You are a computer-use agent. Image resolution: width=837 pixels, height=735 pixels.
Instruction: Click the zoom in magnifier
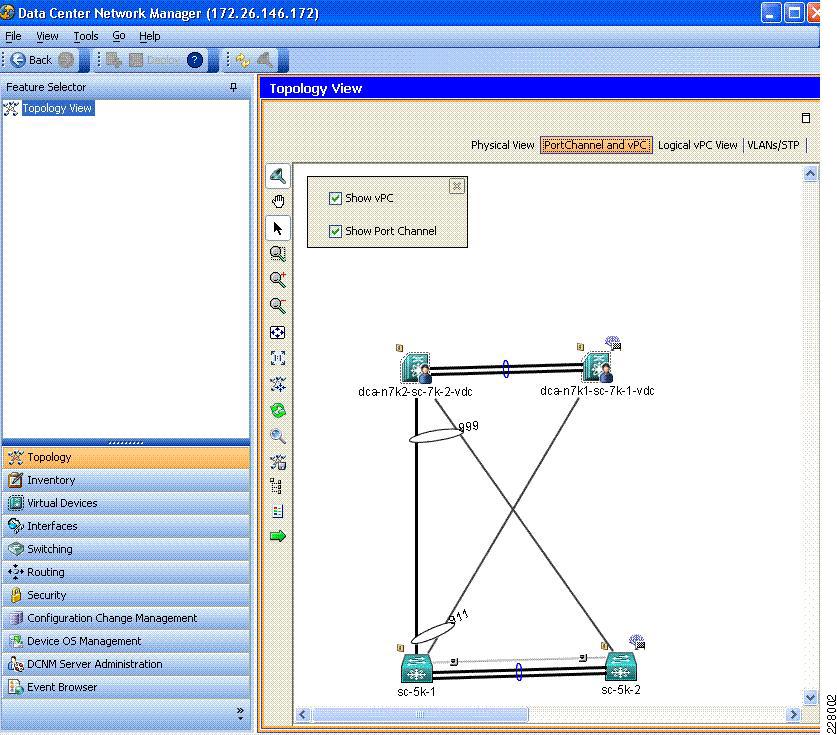point(278,279)
